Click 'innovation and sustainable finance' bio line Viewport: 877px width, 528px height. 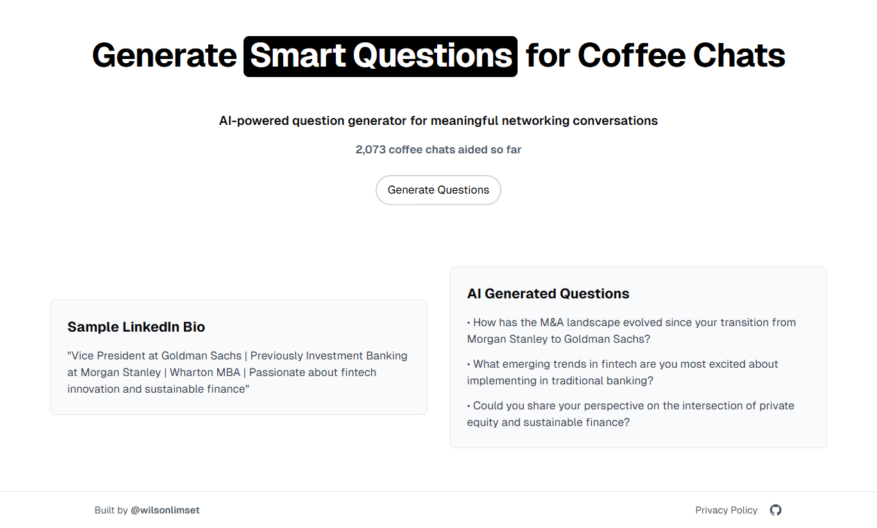pyautogui.click(x=158, y=389)
